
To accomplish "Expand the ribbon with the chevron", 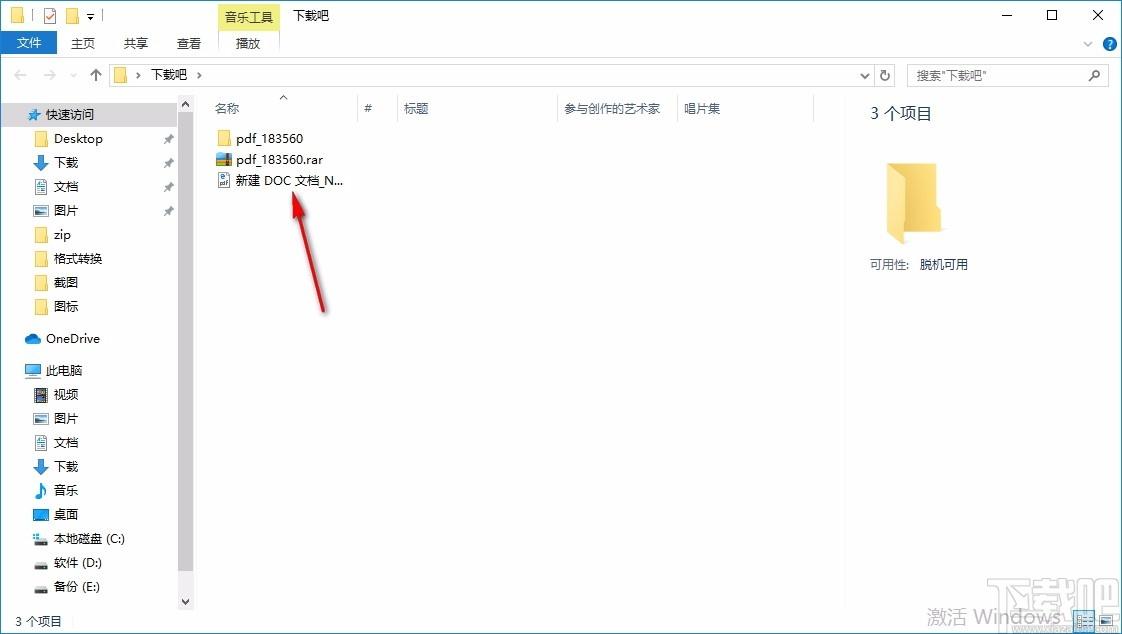I will click(x=1088, y=44).
